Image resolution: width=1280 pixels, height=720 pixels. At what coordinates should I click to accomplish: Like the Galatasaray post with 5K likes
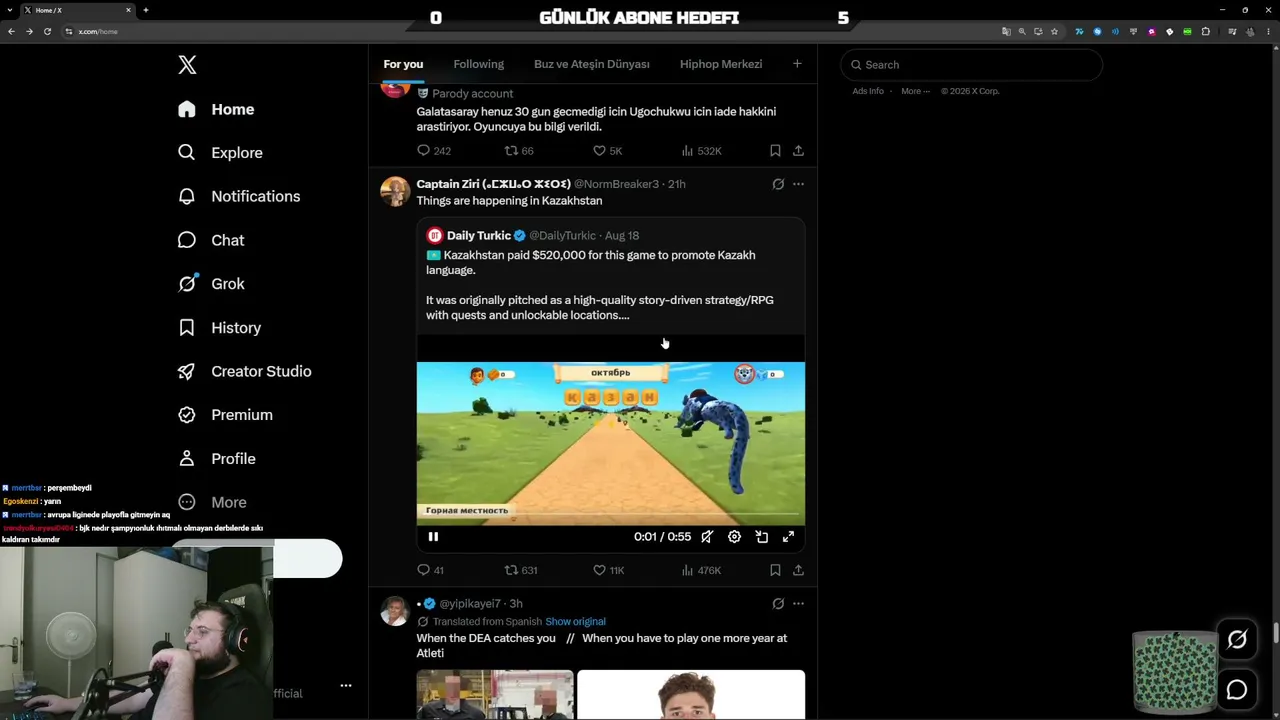(x=608, y=151)
